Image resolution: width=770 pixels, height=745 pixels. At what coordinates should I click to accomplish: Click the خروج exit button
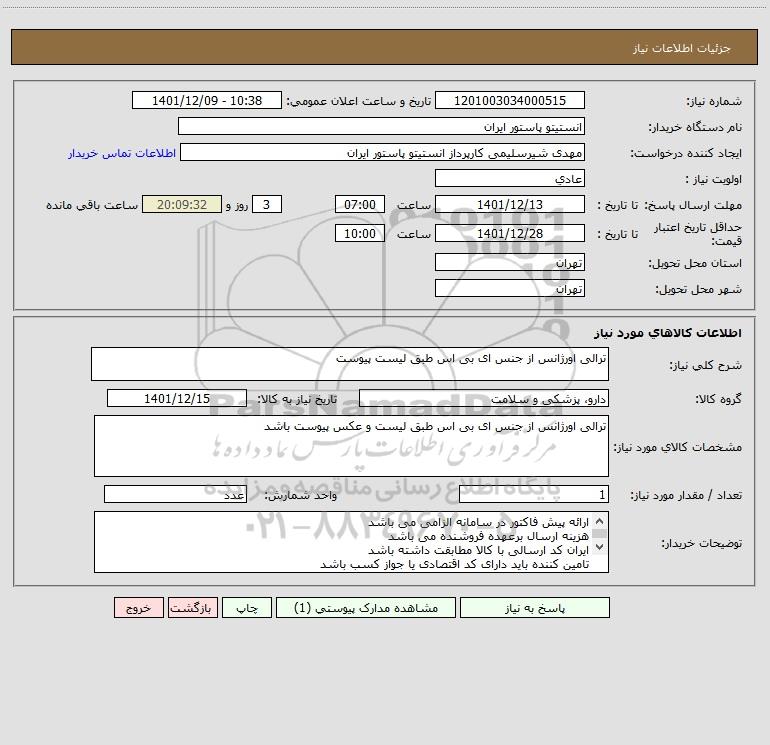point(138,608)
